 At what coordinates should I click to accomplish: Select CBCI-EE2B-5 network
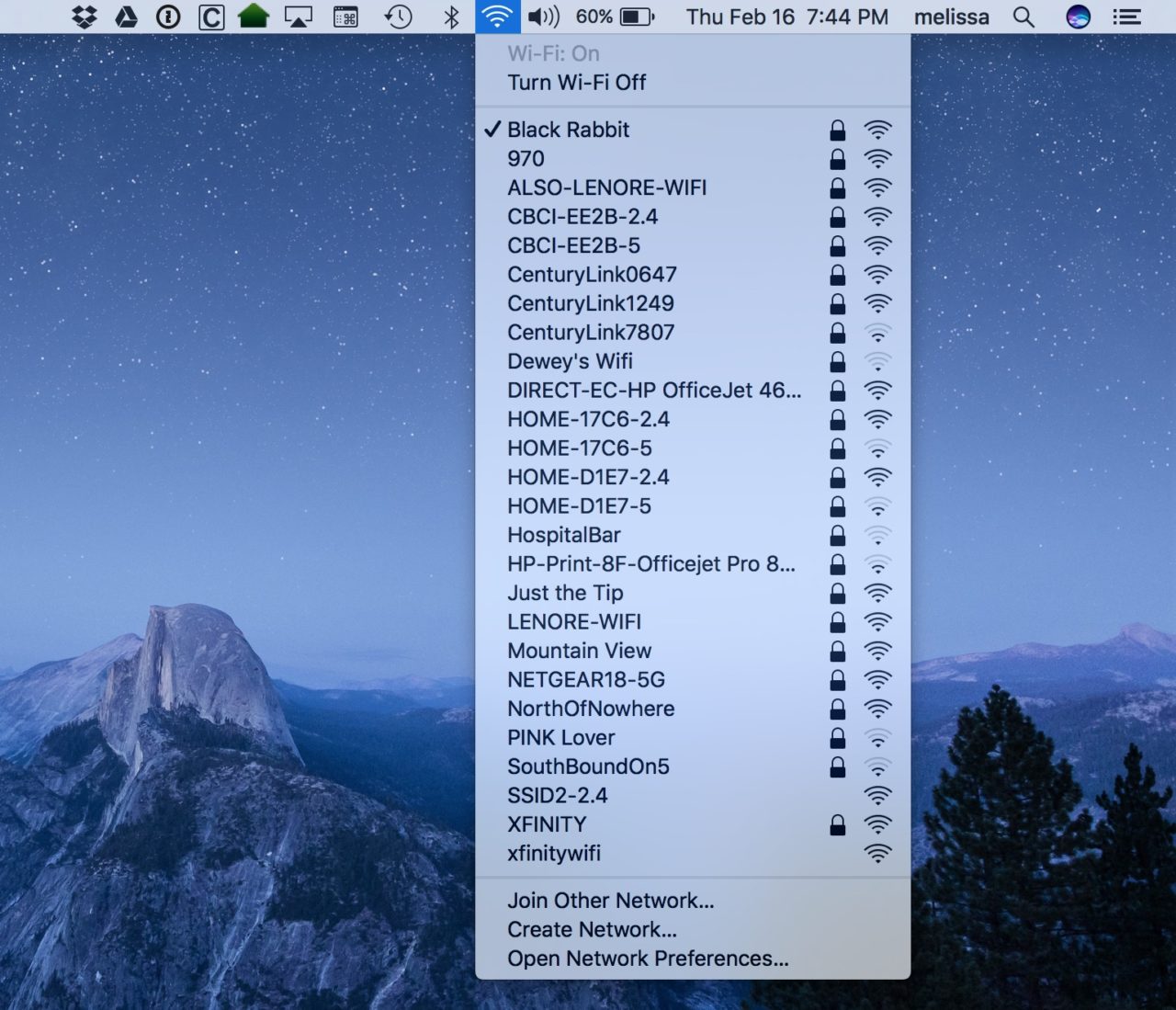(693, 245)
